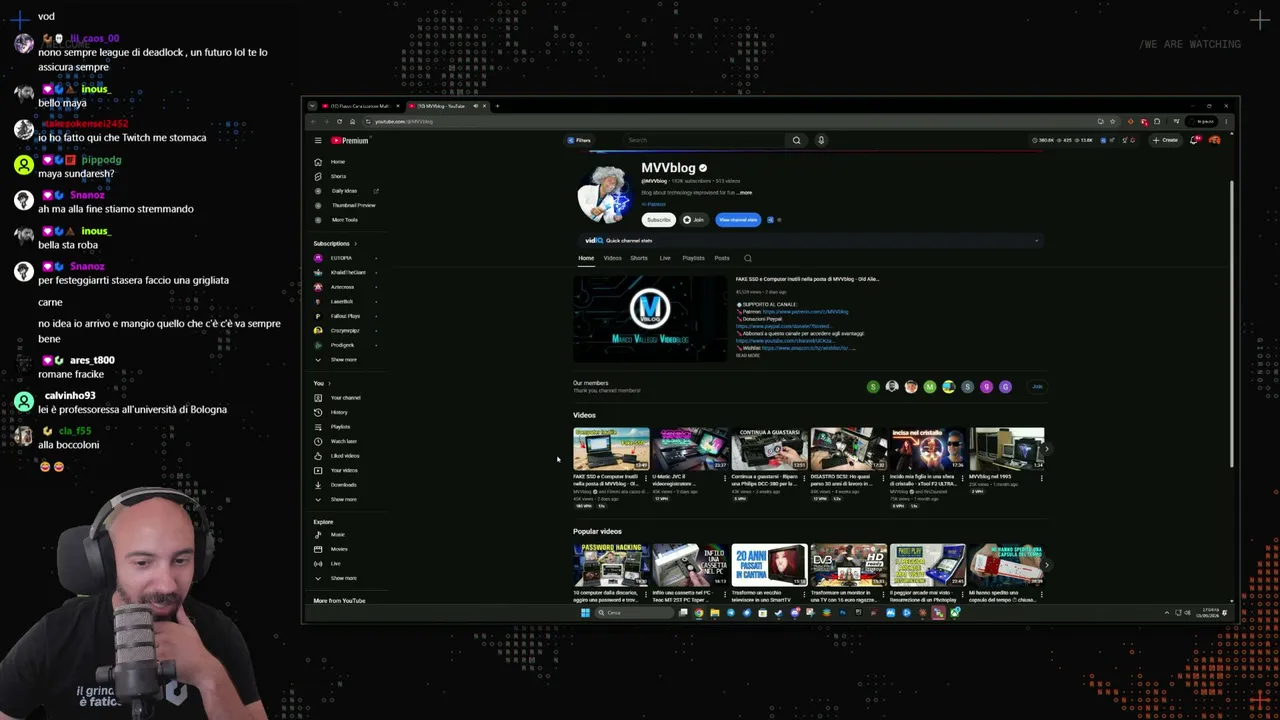Expand the vidIQ Quick channel stats panel
This screenshot has width=1280, height=720.
point(1036,240)
